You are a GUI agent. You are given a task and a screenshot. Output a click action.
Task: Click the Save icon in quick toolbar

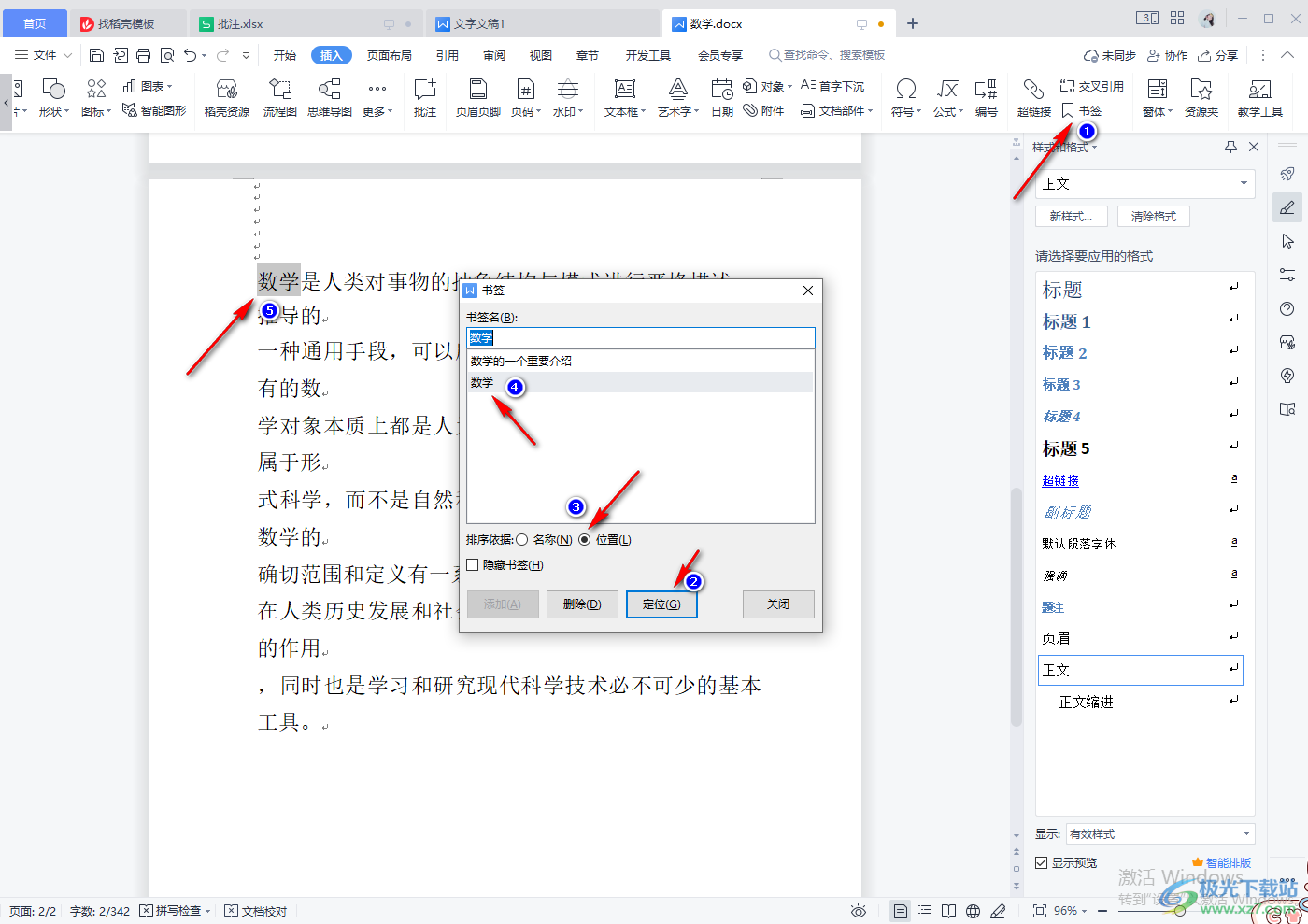[96, 55]
